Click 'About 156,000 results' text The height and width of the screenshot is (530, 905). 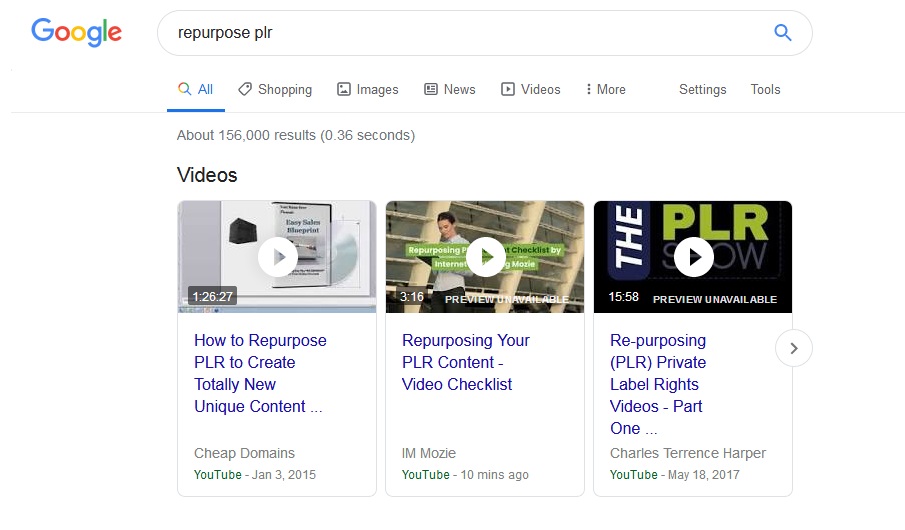coord(296,135)
